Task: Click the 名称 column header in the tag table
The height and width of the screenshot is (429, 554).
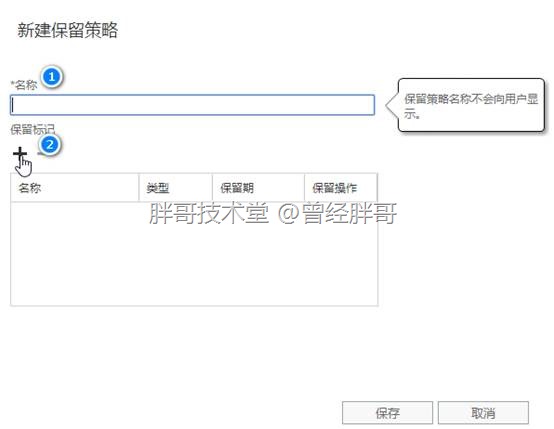Action: click(x=75, y=188)
